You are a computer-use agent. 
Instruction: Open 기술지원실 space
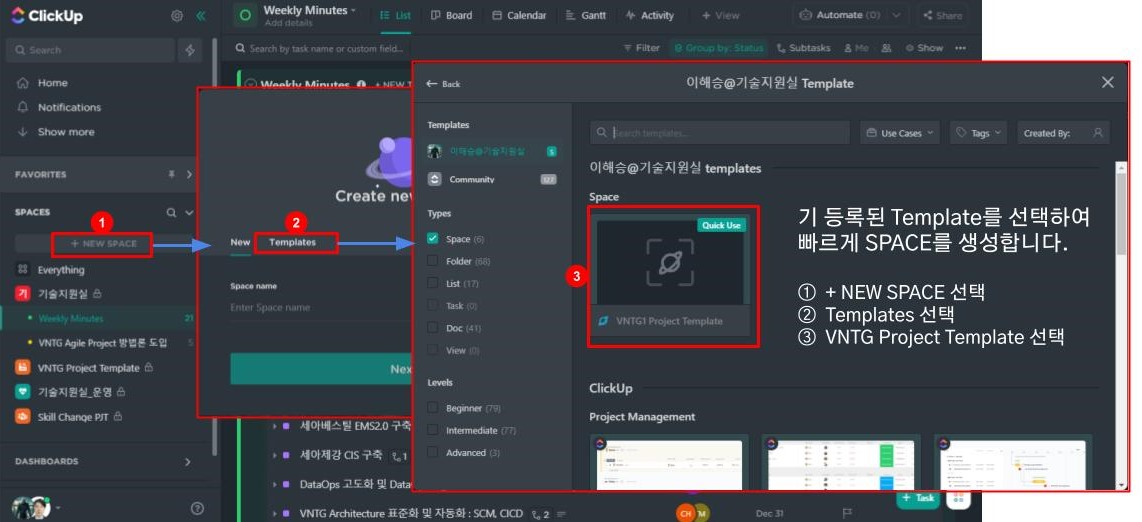point(62,293)
